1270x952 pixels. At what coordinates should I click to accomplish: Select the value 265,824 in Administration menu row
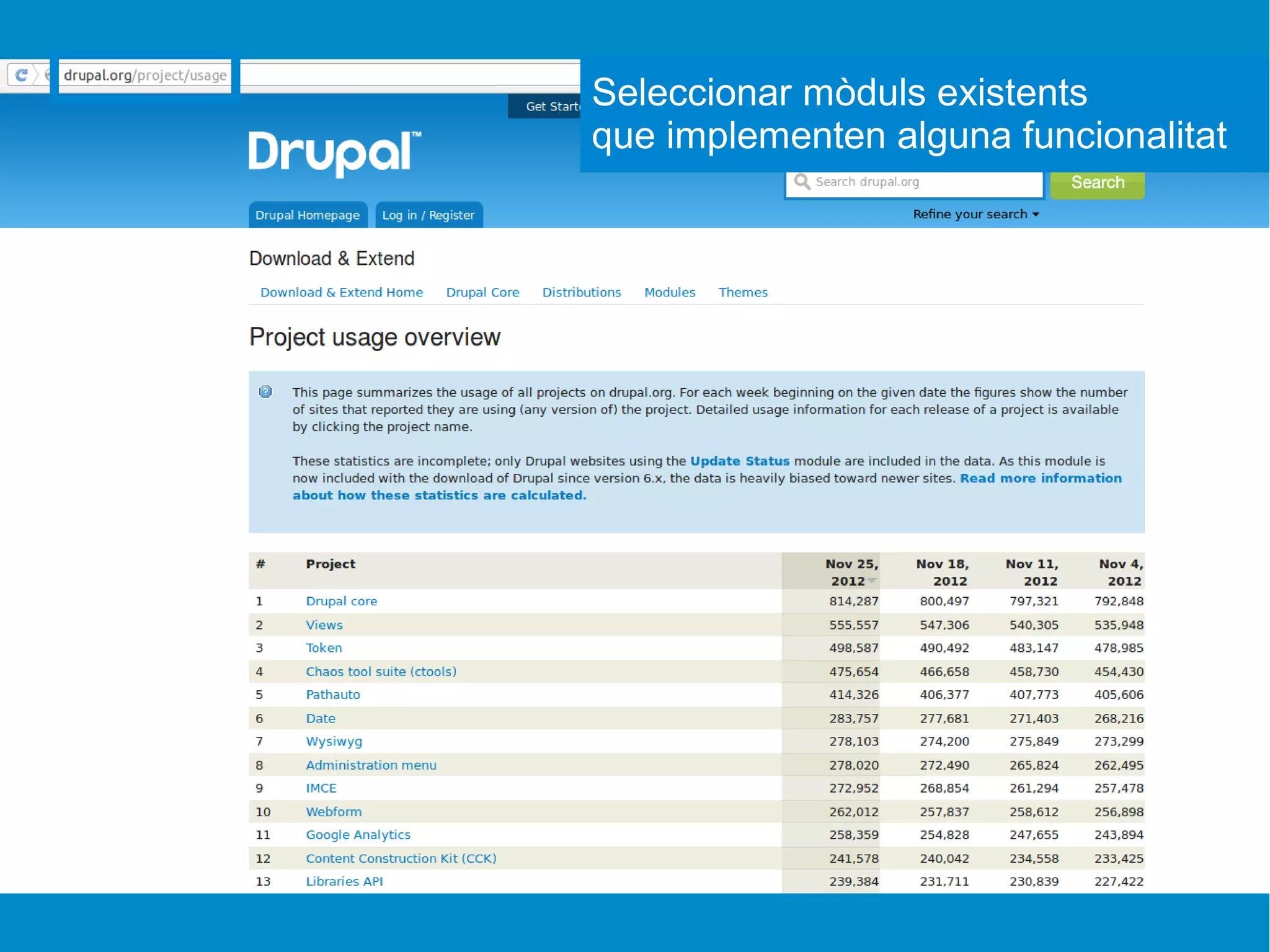[x=1034, y=765]
